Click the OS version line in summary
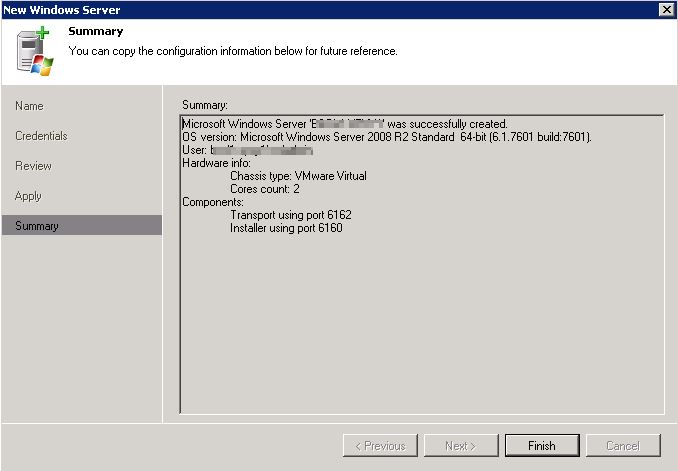The width and height of the screenshot is (678, 471). pyautogui.click(x=387, y=137)
